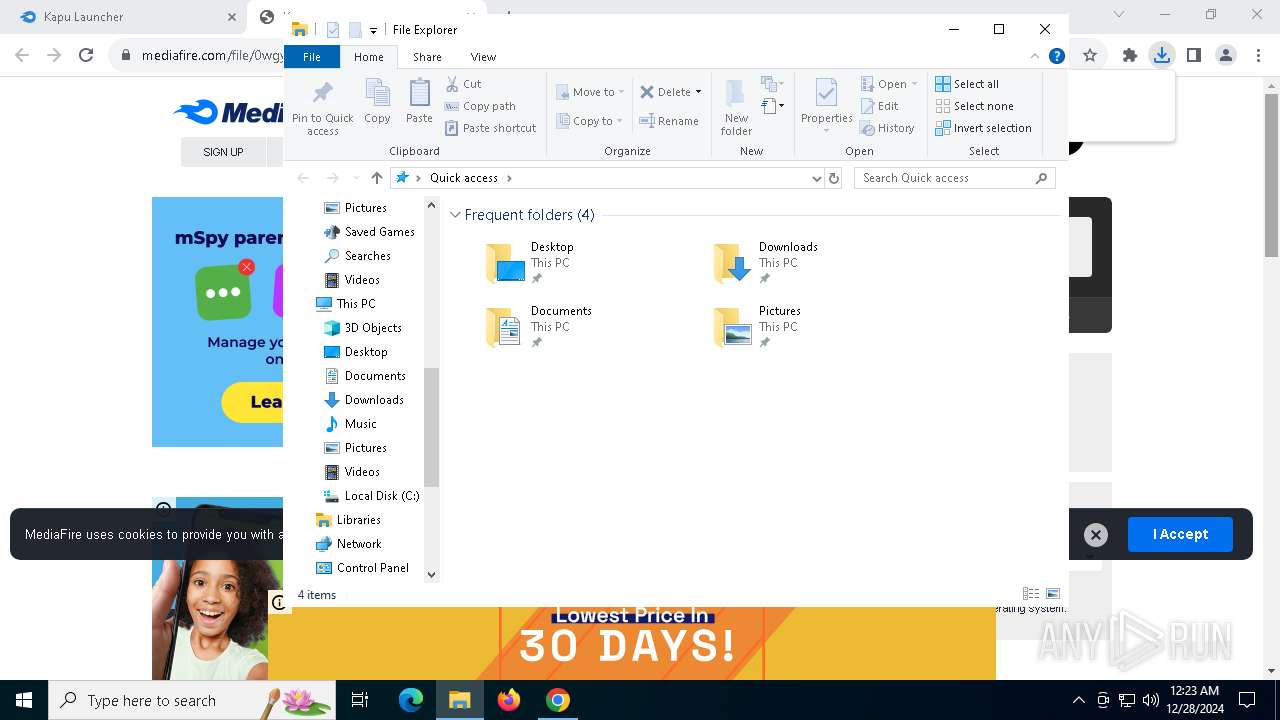Click Select all in ribbon

coord(967,84)
